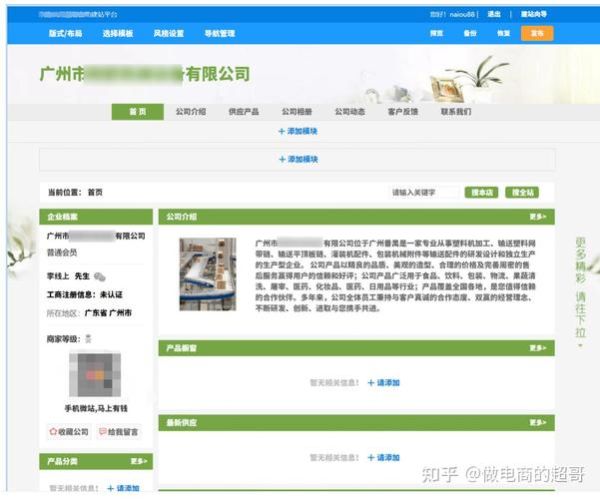Click the WeChat icon beside the contact name
Image resolution: width=600 pixels, height=499 pixels.
tap(99, 276)
